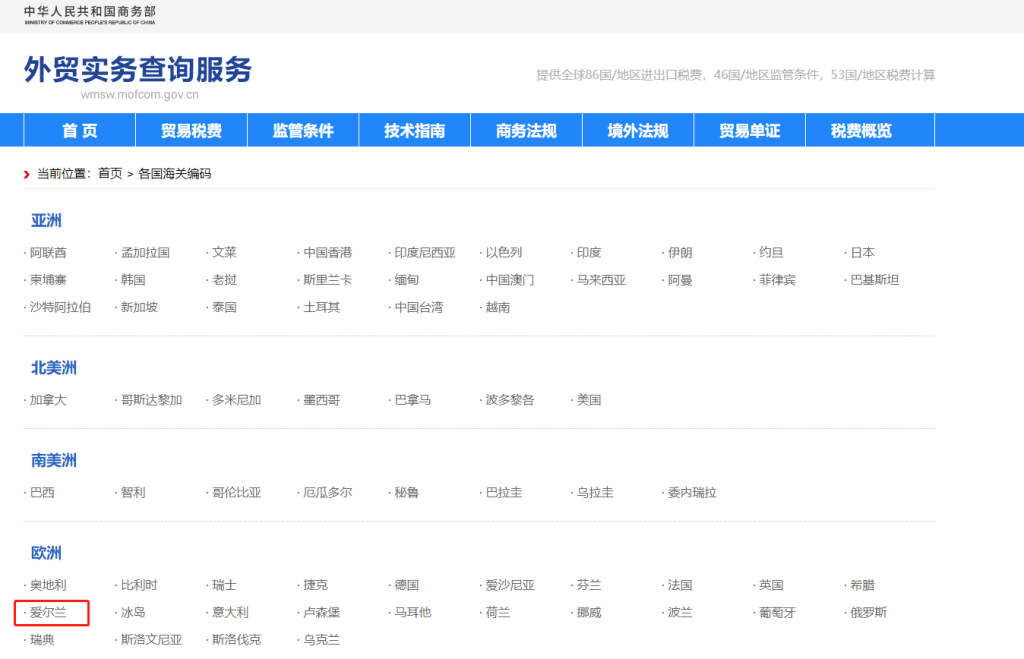
Task: Click the 约旦 link
Action: click(x=771, y=253)
